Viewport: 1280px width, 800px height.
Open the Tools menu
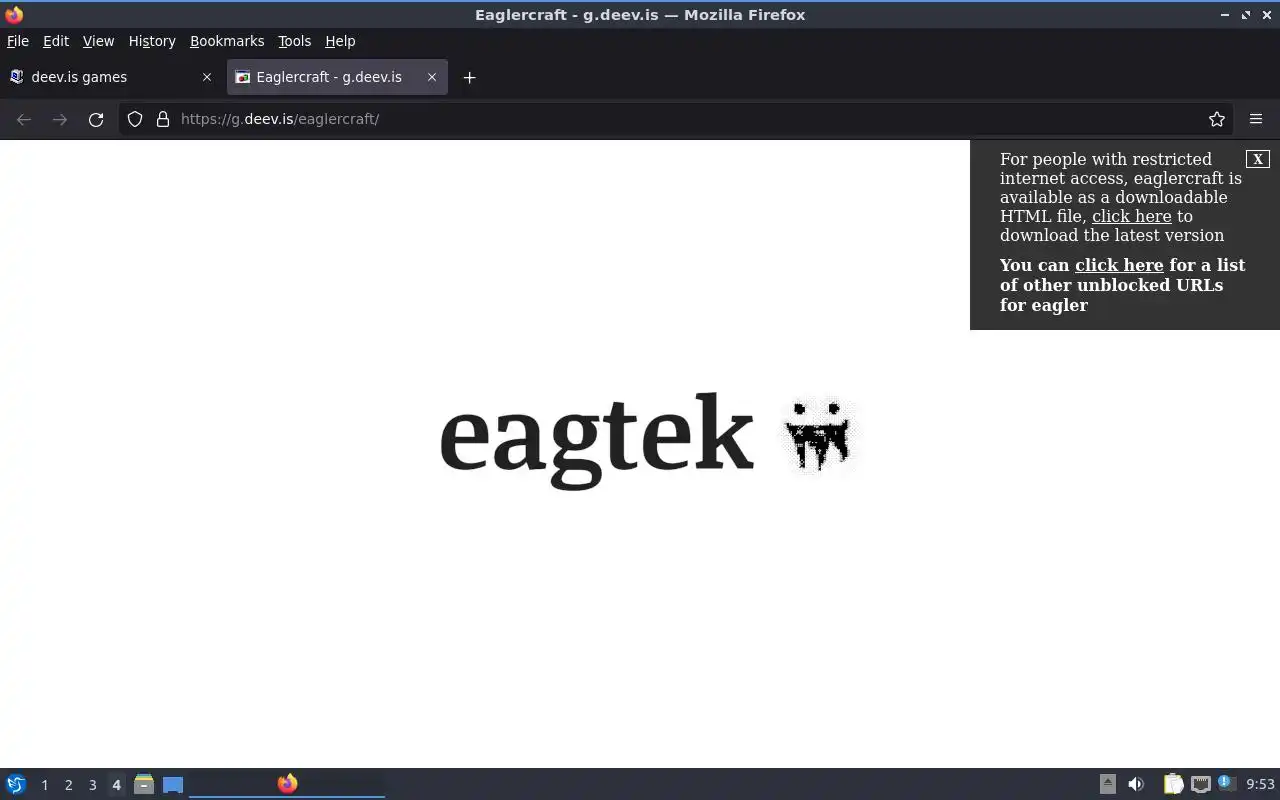pyautogui.click(x=294, y=41)
